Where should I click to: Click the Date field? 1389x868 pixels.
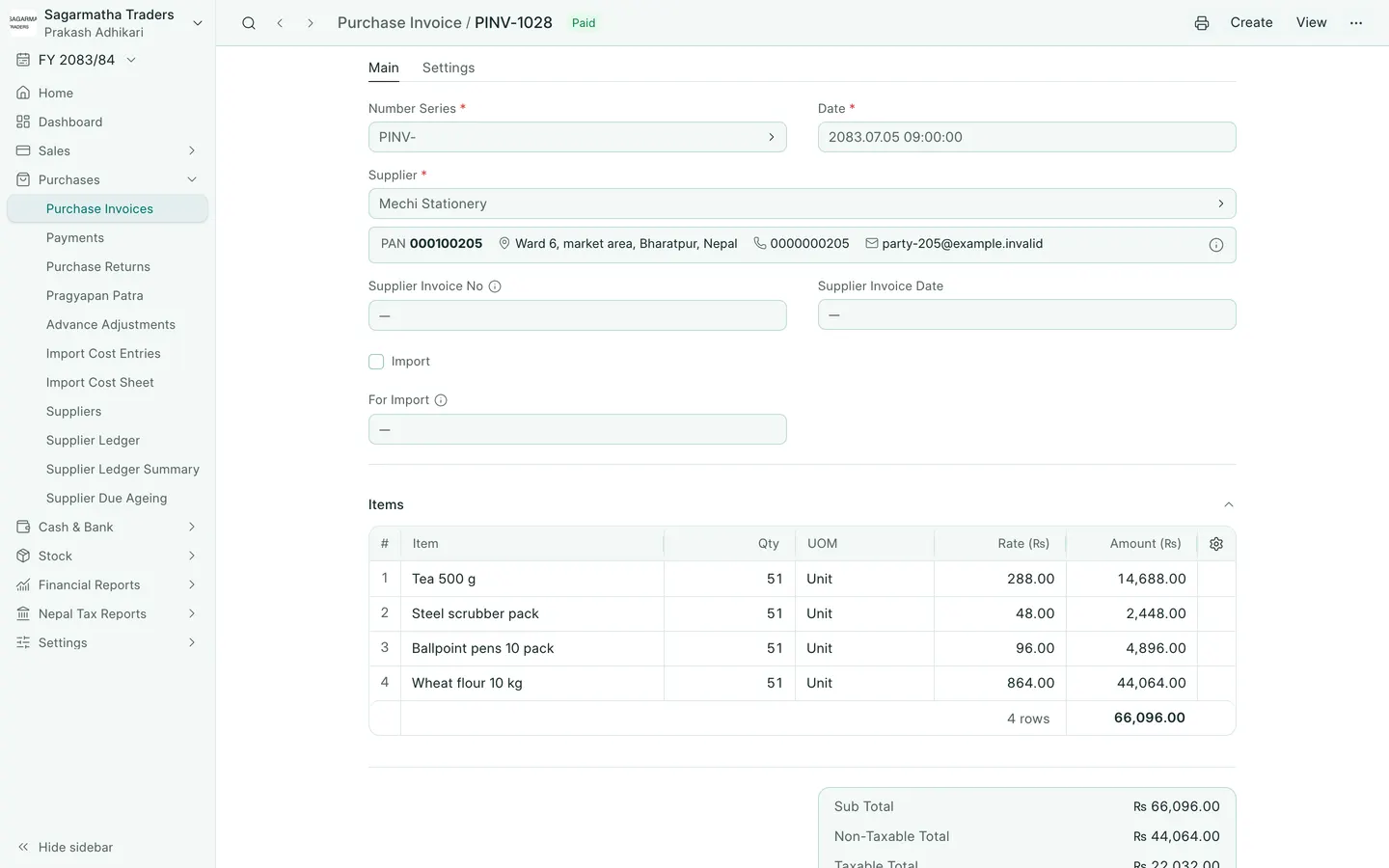[1027, 137]
